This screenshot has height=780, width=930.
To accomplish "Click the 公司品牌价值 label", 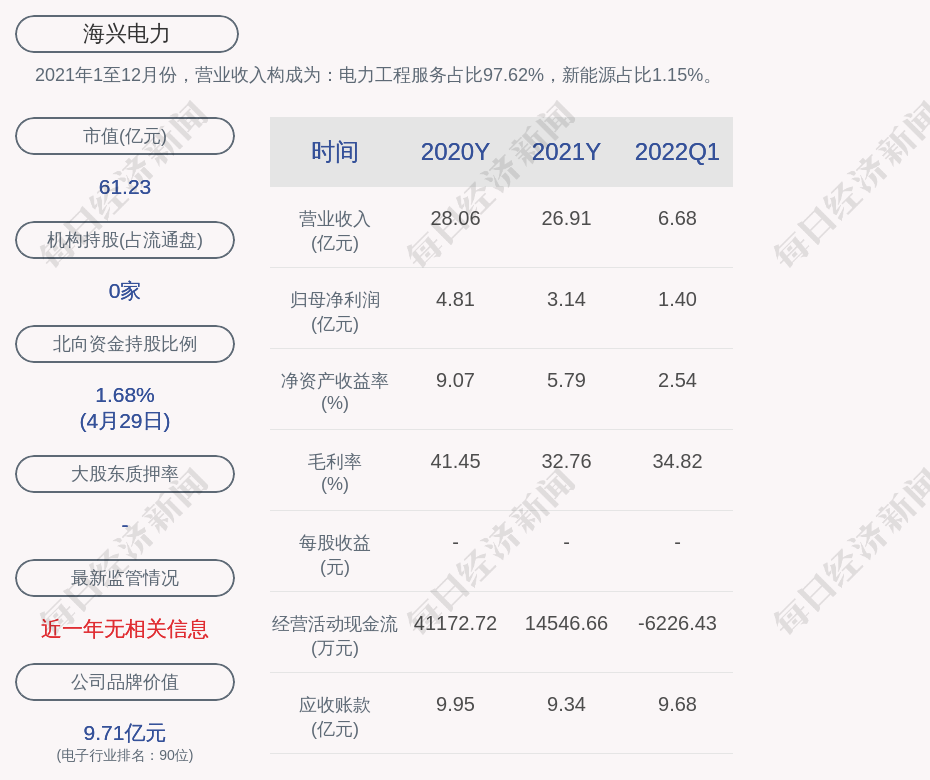I will 125,682.
